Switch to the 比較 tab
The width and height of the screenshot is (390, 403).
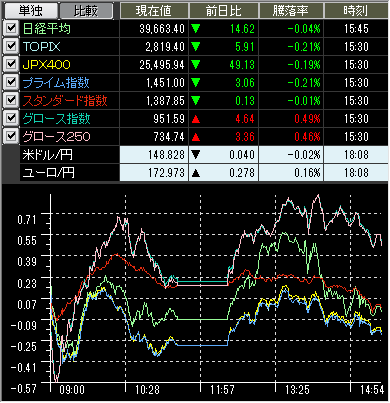tap(86, 11)
